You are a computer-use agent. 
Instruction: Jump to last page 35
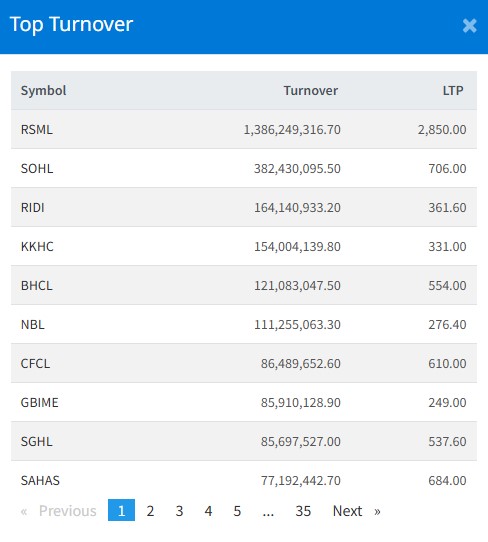[303, 511]
